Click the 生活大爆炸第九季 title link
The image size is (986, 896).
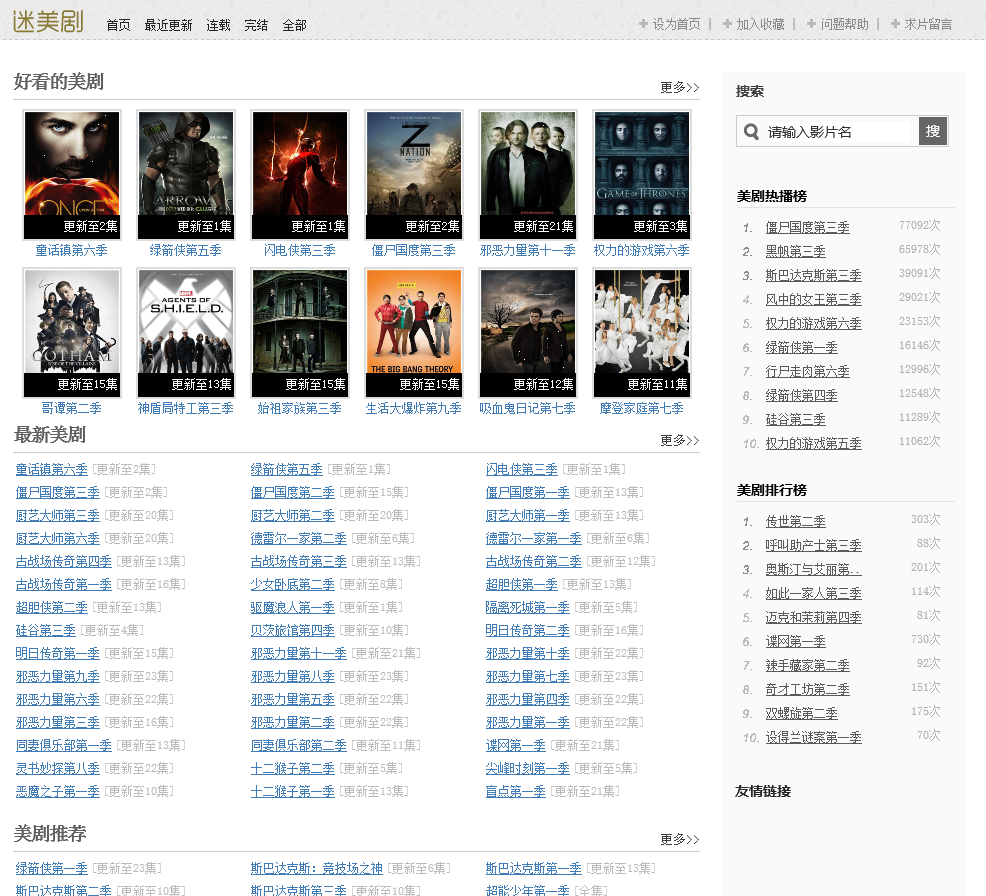pyautogui.click(x=414, y=408)
